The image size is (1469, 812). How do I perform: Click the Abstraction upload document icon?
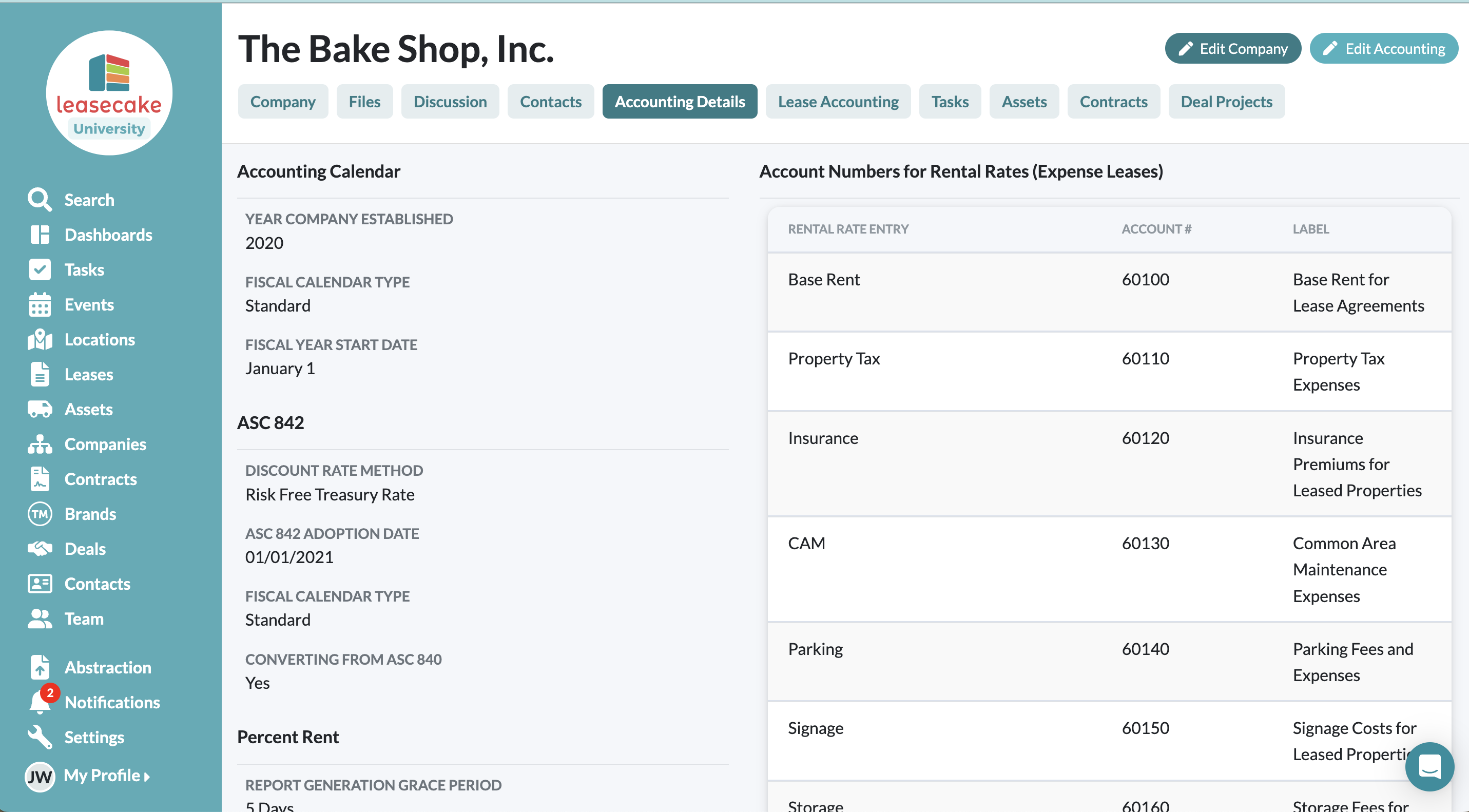click(40, 667)
